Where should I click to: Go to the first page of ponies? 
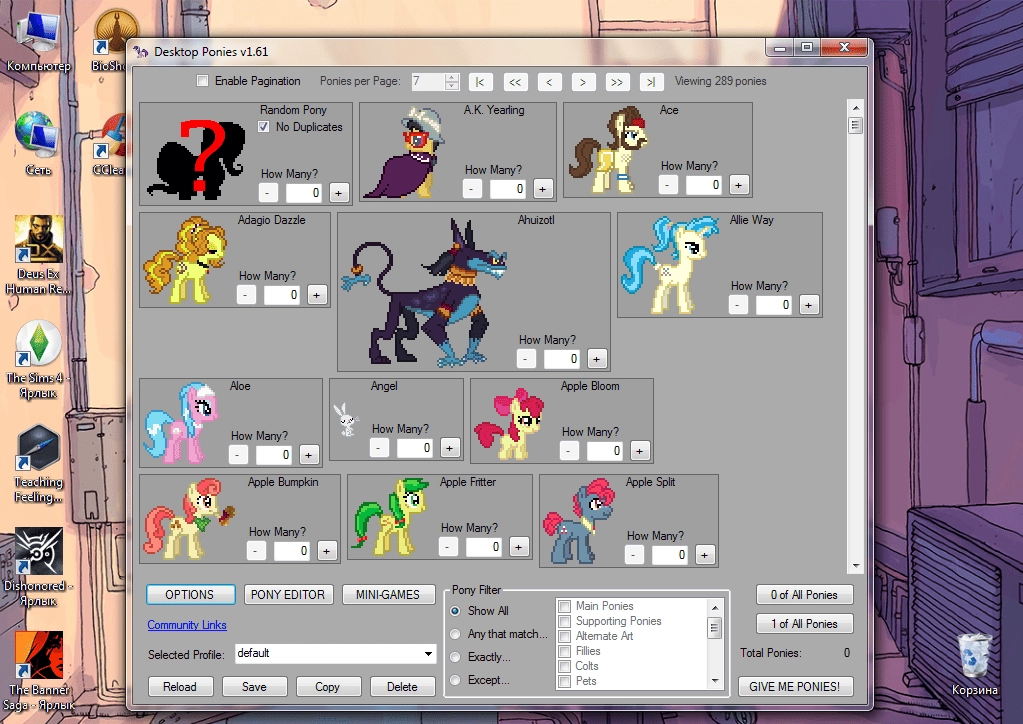click(481, 82)
